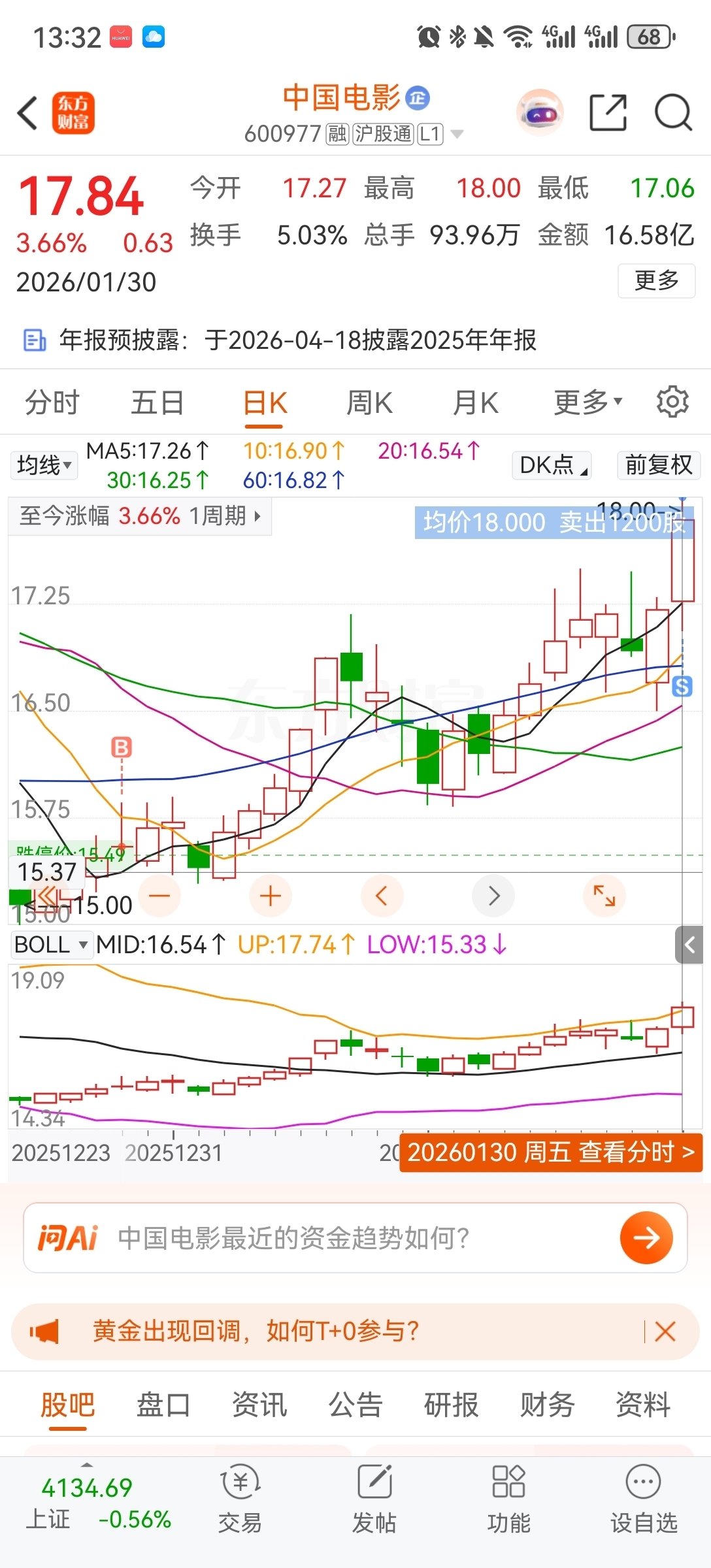
Task: Tap the megaphone announcement icon
Action: 44,1331
